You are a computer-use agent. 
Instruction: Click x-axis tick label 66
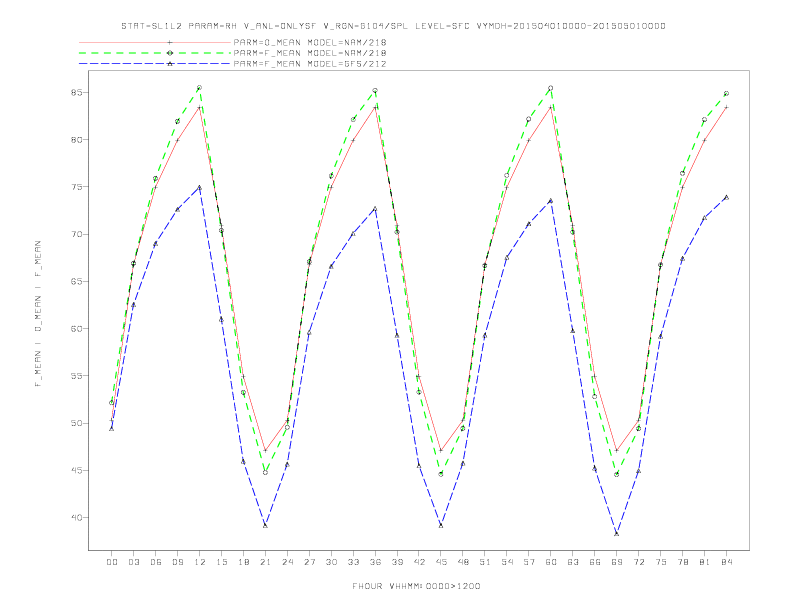pos(595,562)
